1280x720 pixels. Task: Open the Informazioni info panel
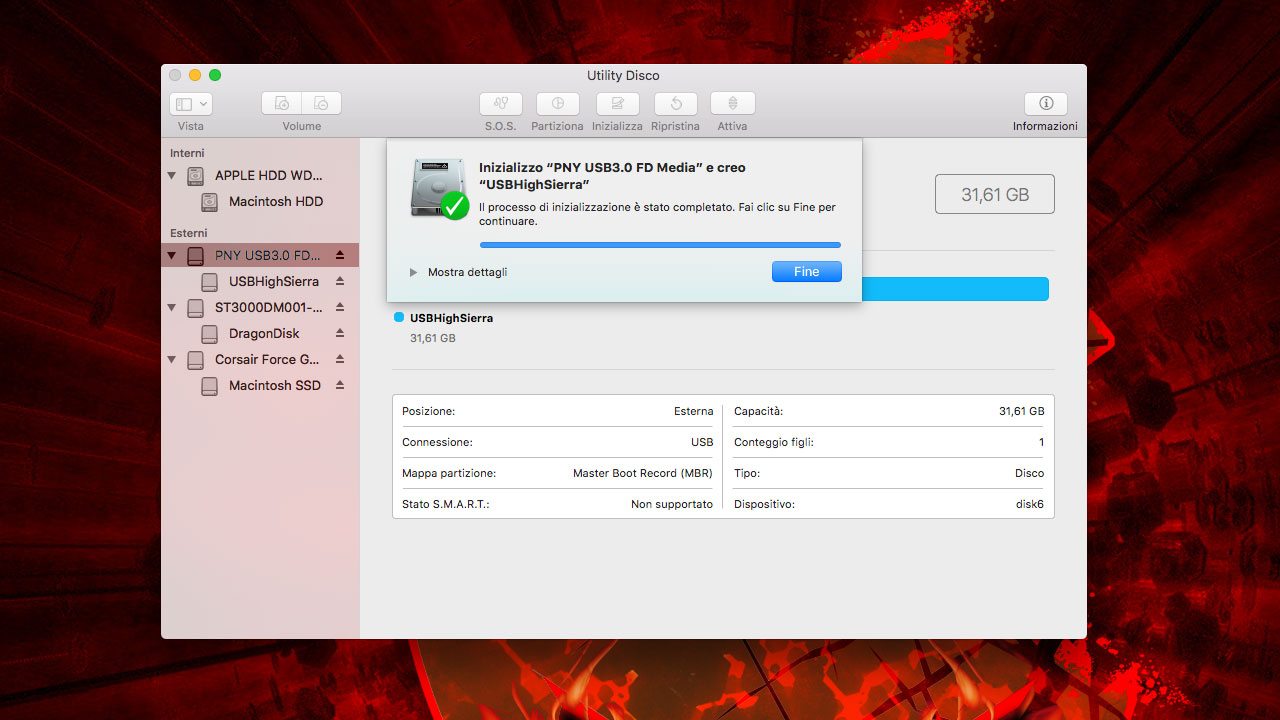(x=1045, y=104)
